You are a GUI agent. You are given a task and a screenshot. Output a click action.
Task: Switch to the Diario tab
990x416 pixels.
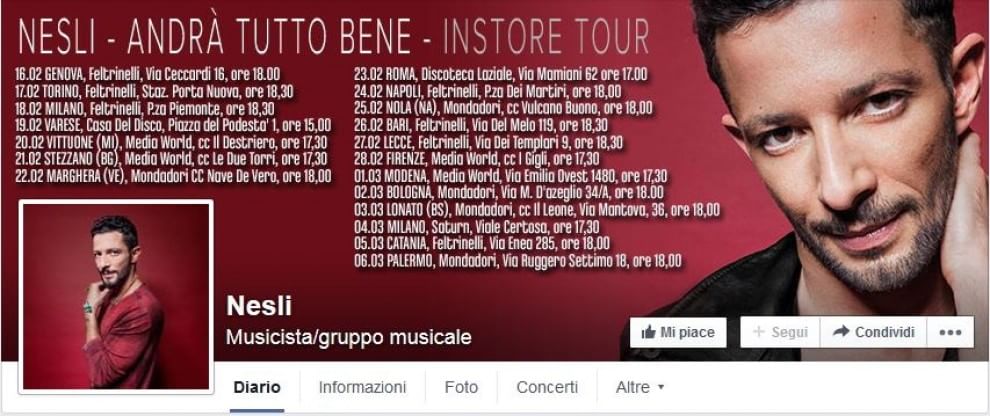pyautogui.click(x=257, y=387)
